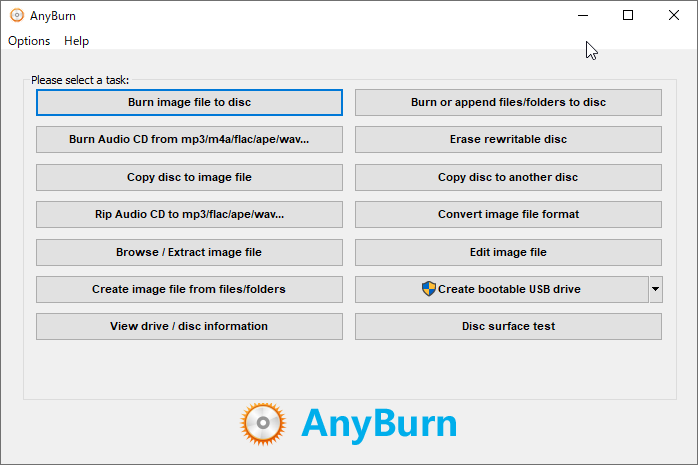Run Disc surface test
This screenshot has height=465, width=698.
point(508,326)
